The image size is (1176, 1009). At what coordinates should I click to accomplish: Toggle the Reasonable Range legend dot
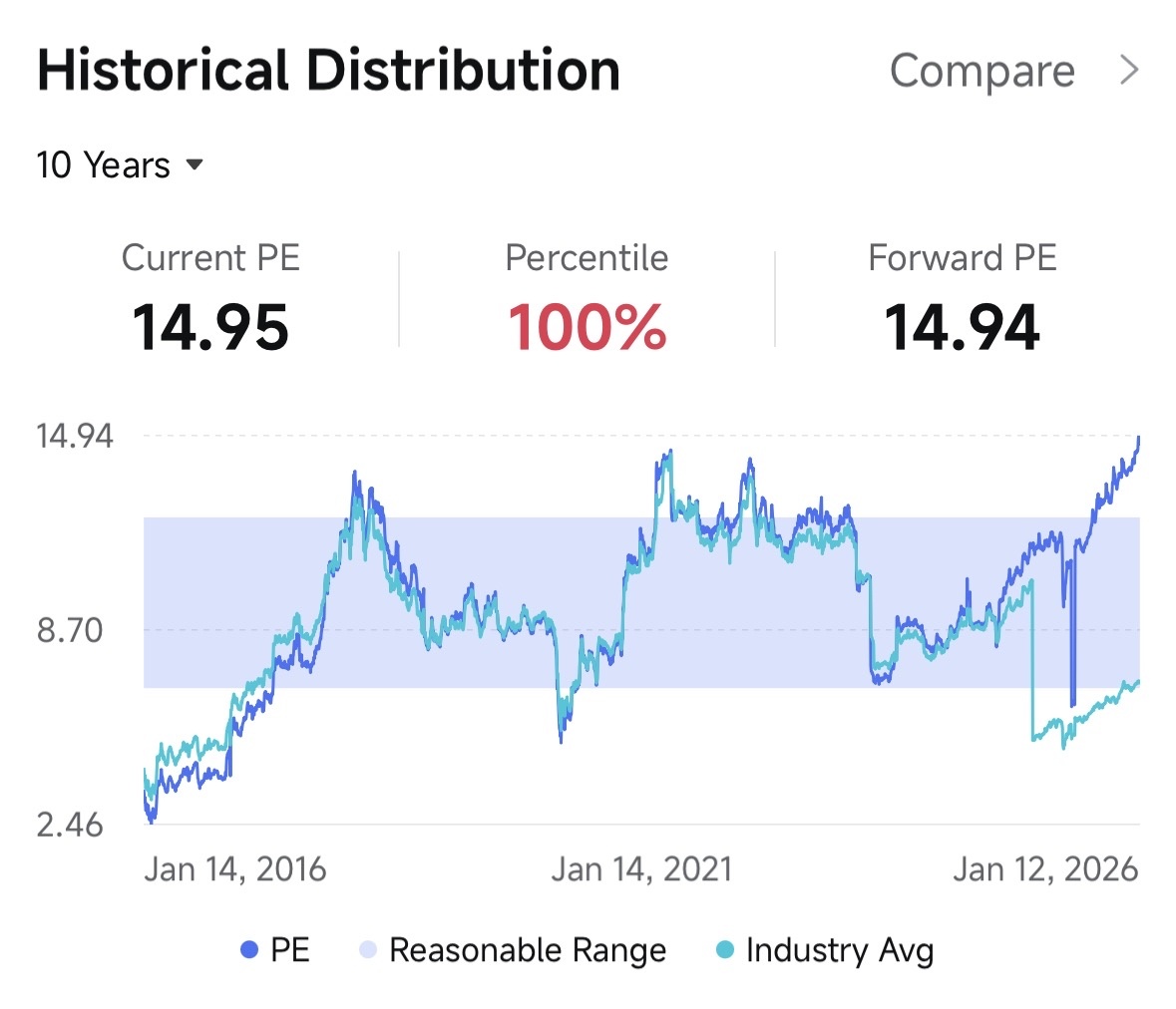point(368,950)
